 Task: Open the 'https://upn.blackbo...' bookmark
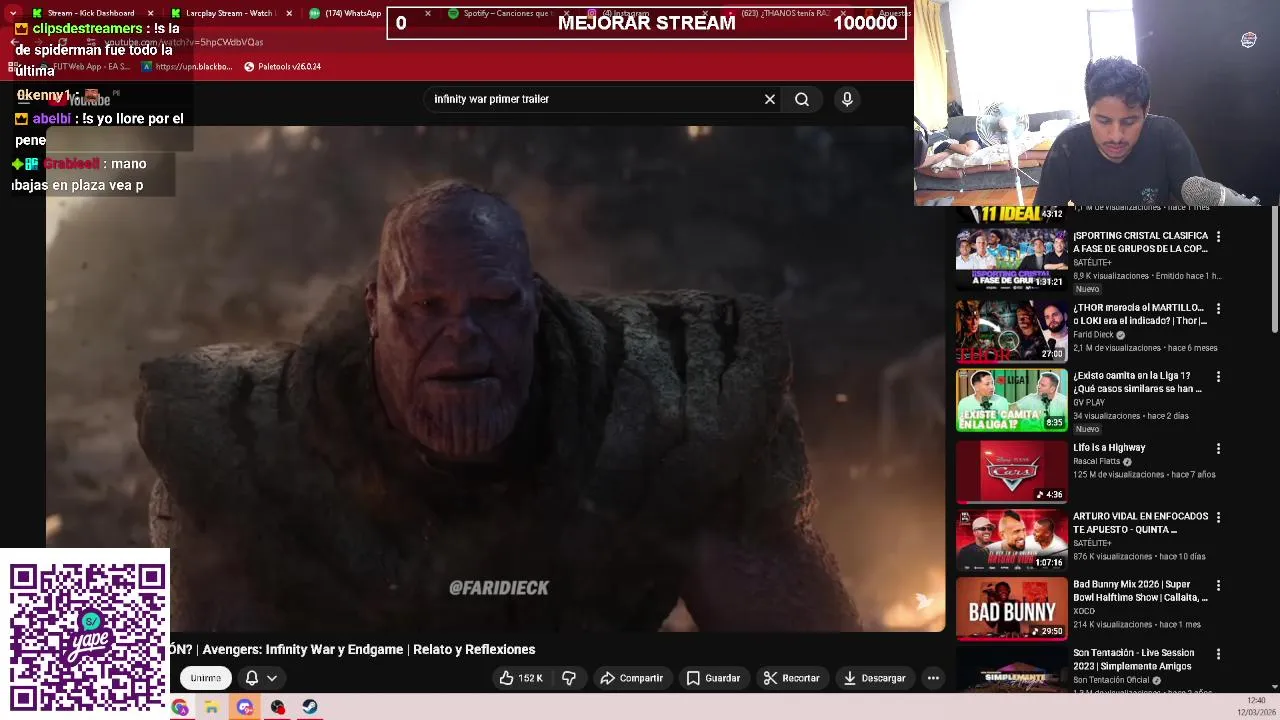point(186,66)
